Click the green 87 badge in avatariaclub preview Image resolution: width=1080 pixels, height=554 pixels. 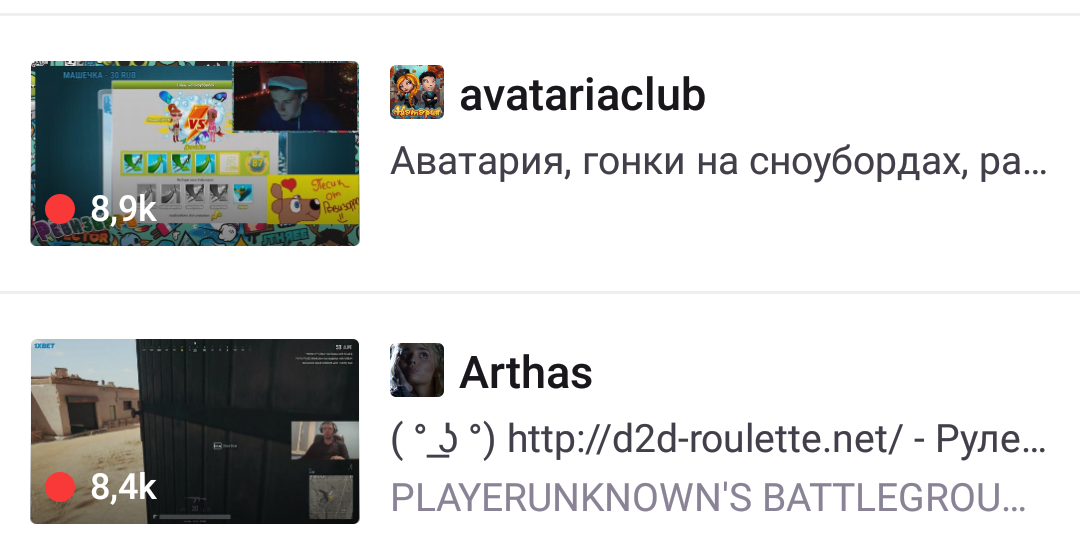(257, 163)
